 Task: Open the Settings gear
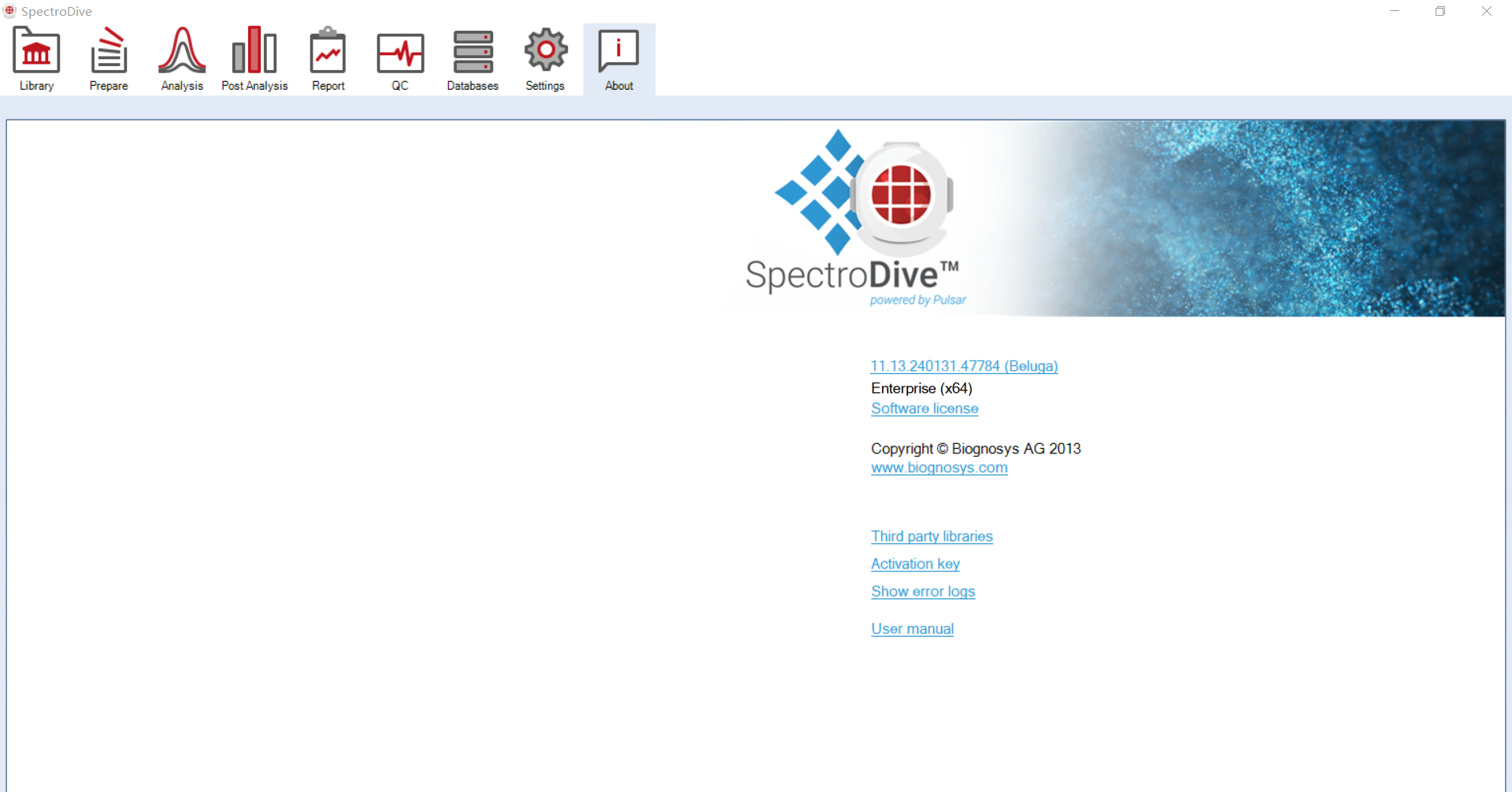click(545, 60)
